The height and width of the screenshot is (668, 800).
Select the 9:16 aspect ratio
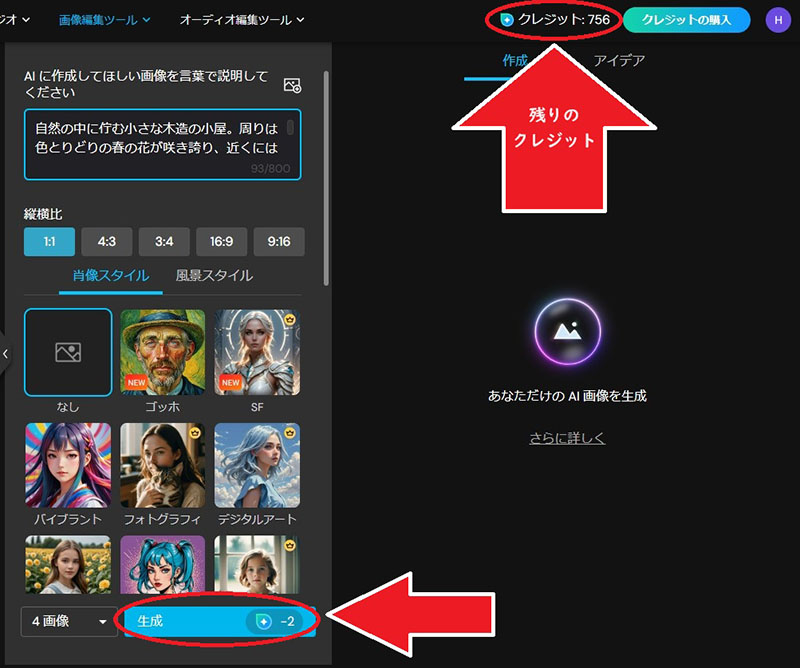click(279, 241)
